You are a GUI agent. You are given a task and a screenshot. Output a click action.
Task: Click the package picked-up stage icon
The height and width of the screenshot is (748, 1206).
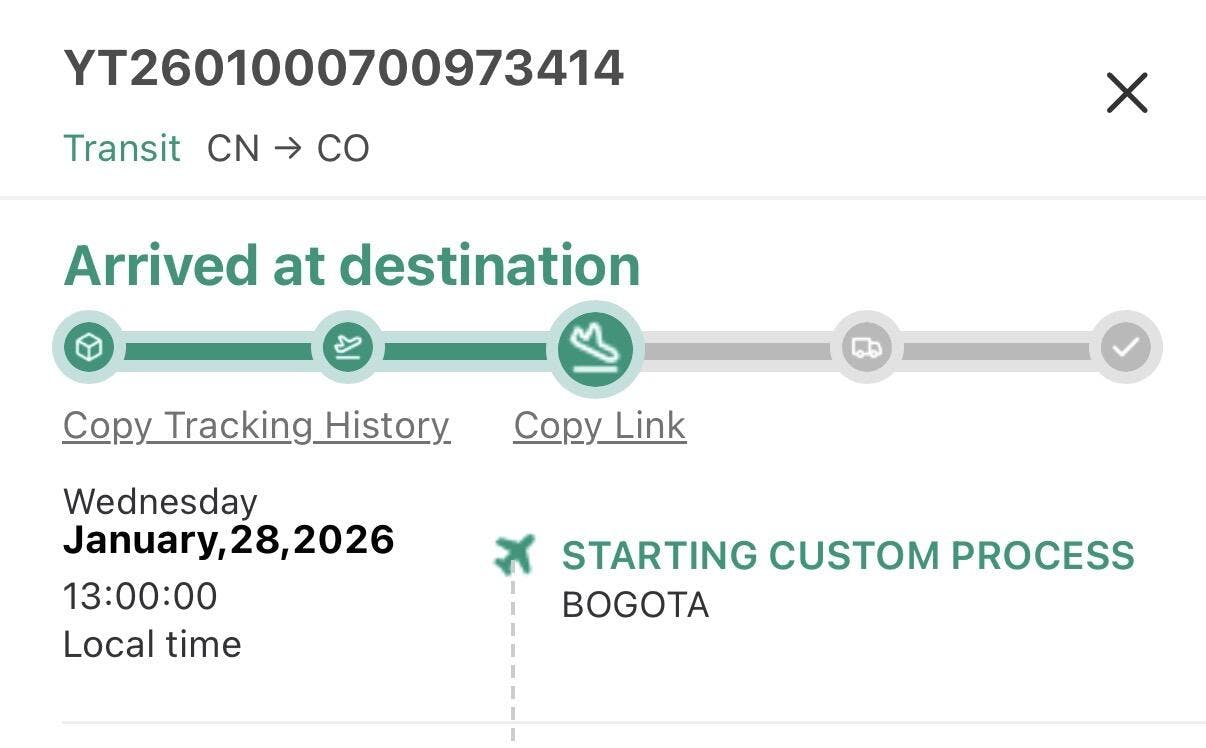[x=90, y=348]
